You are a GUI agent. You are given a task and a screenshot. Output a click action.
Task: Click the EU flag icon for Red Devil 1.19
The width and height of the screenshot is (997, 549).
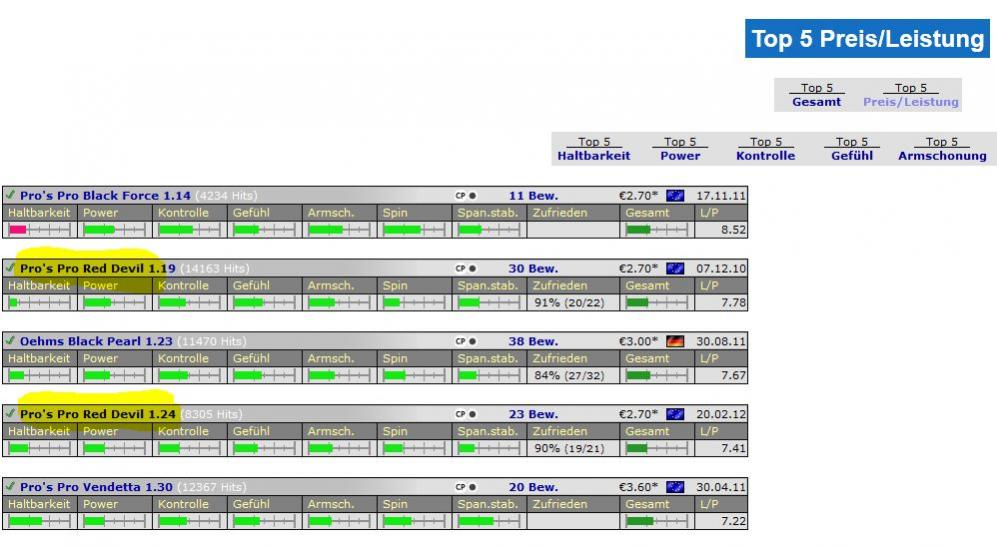[x=675, y=269]
